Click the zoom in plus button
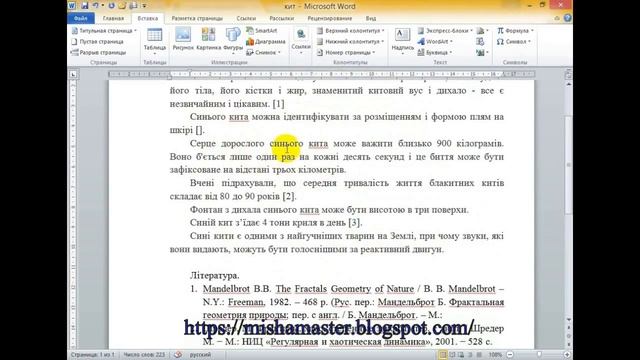 point(567,355)
